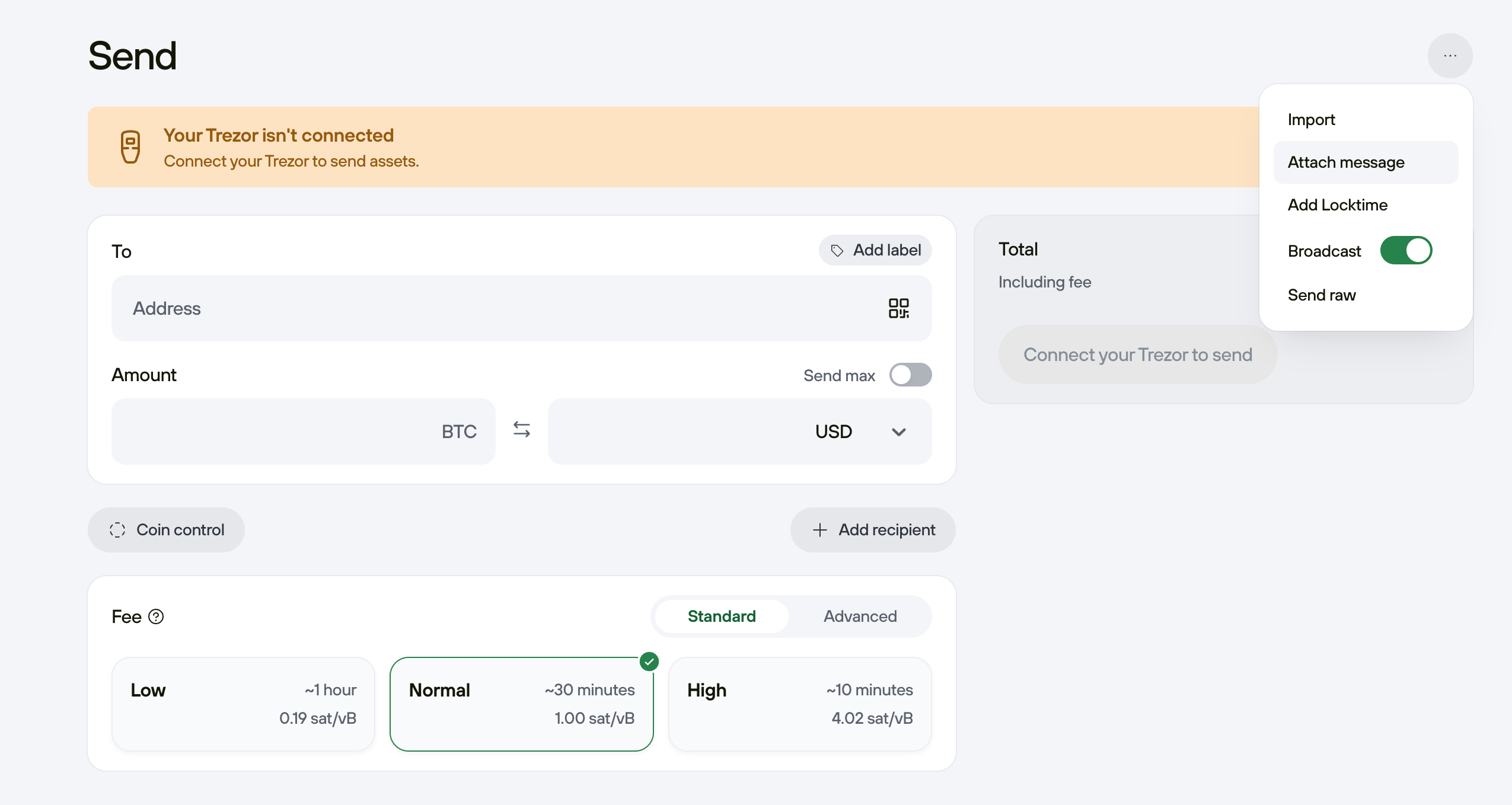Viewport: 1512px width, 805px height.
Task: Click the swap currency arrows icon
Action: [521, 430]
